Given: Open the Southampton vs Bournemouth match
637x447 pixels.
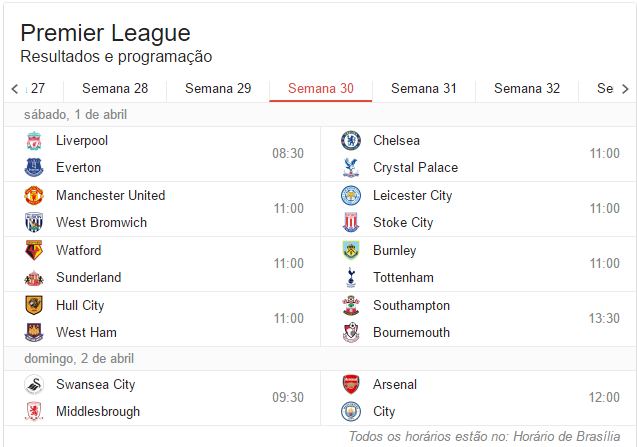Looking at the screenshot, I should point(478,319).
